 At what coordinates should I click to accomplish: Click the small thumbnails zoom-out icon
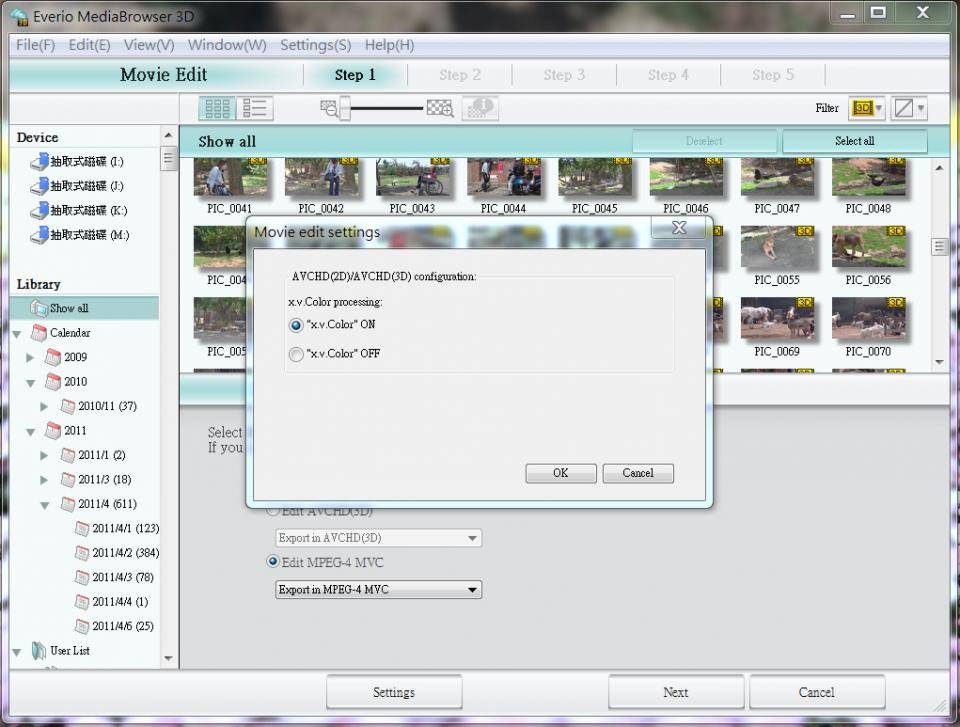(x=328, y=108)
